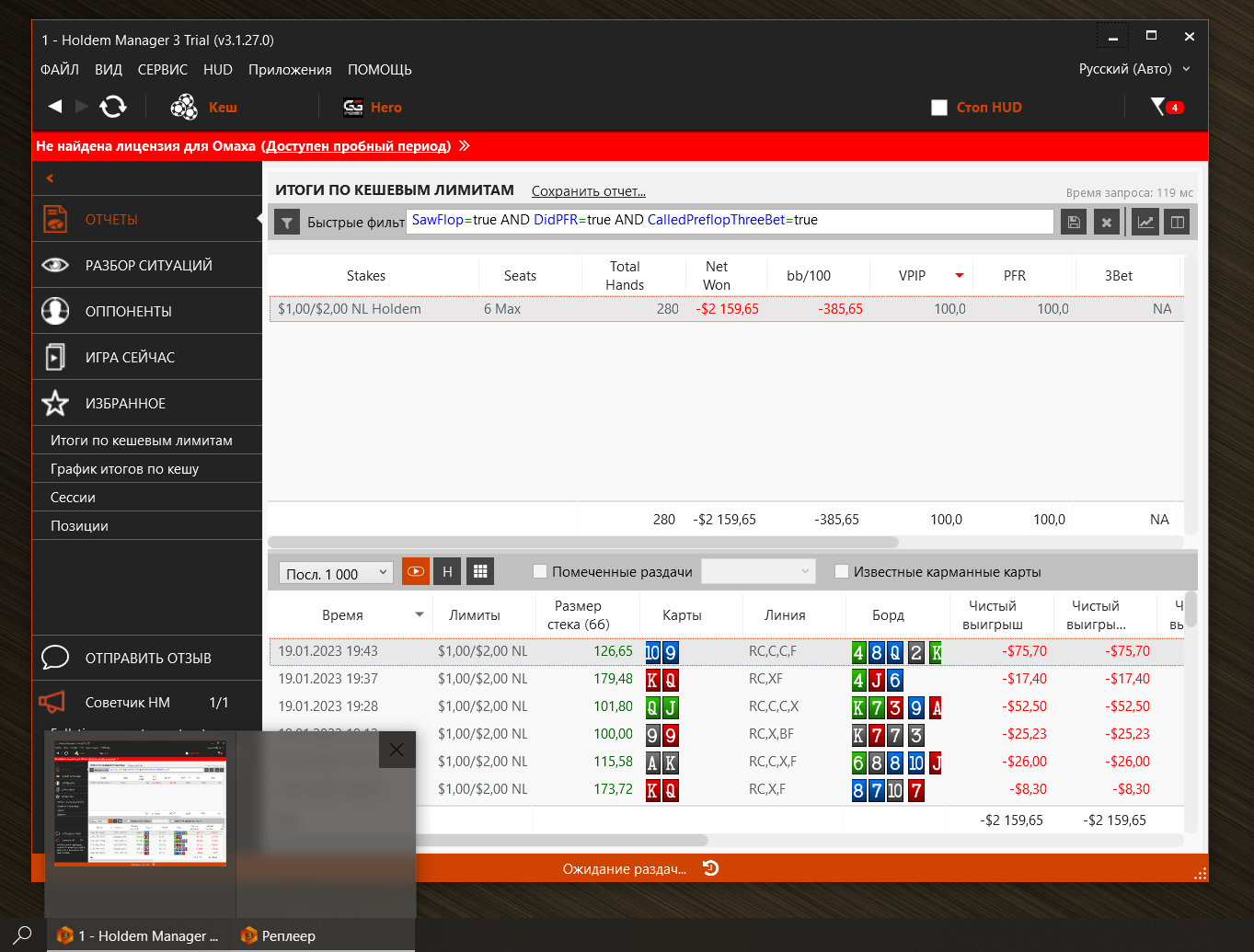Click the quick filter funnel icon

(287, 222)
